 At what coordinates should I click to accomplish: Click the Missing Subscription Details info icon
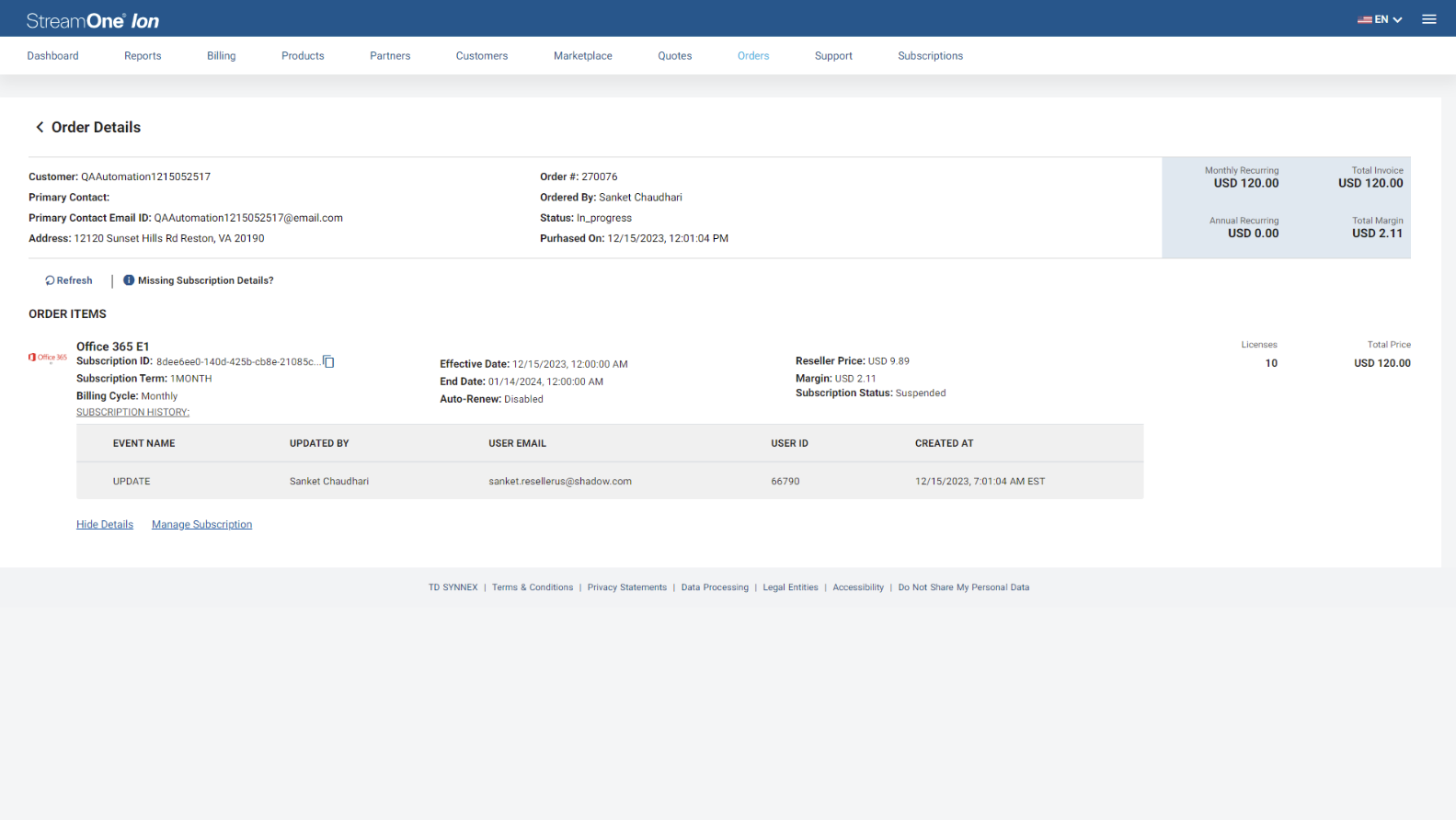coord(129,280)
